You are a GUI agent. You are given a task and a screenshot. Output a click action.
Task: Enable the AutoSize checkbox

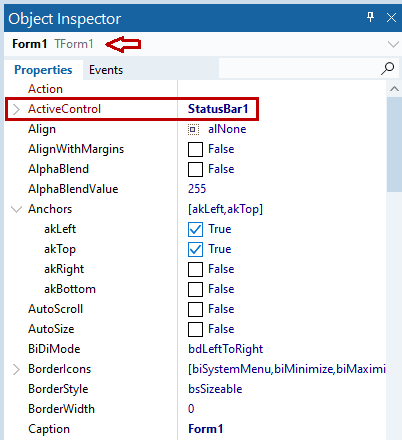click(x=195, y=329)
